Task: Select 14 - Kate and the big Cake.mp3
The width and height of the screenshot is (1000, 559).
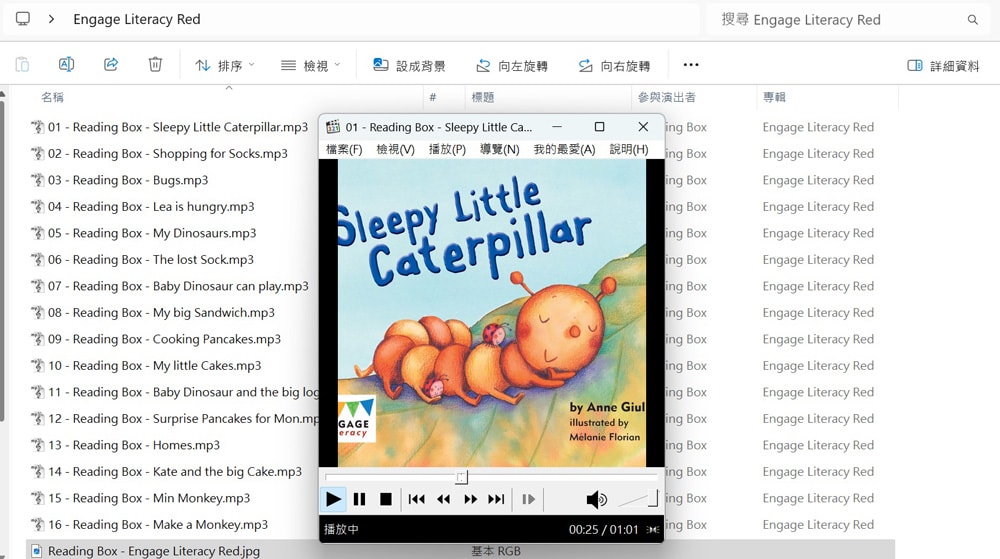Action: [175, 472]
